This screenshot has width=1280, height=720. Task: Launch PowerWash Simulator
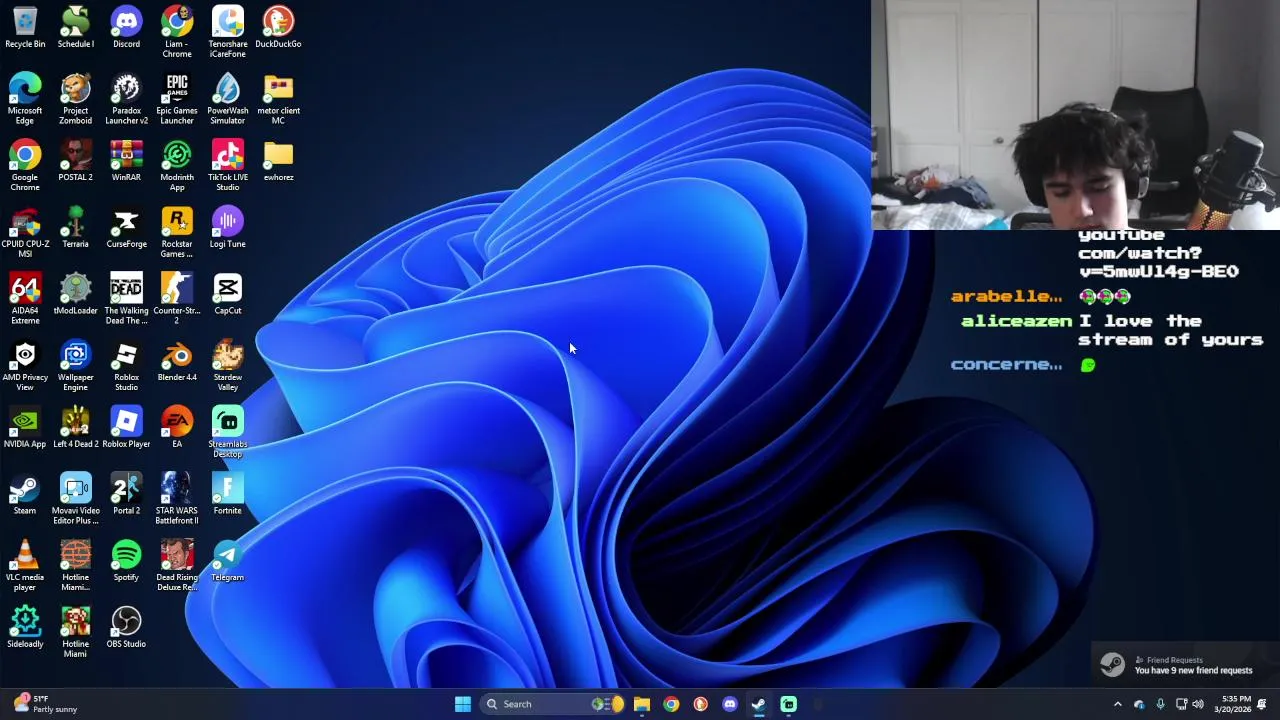point(228,99)
